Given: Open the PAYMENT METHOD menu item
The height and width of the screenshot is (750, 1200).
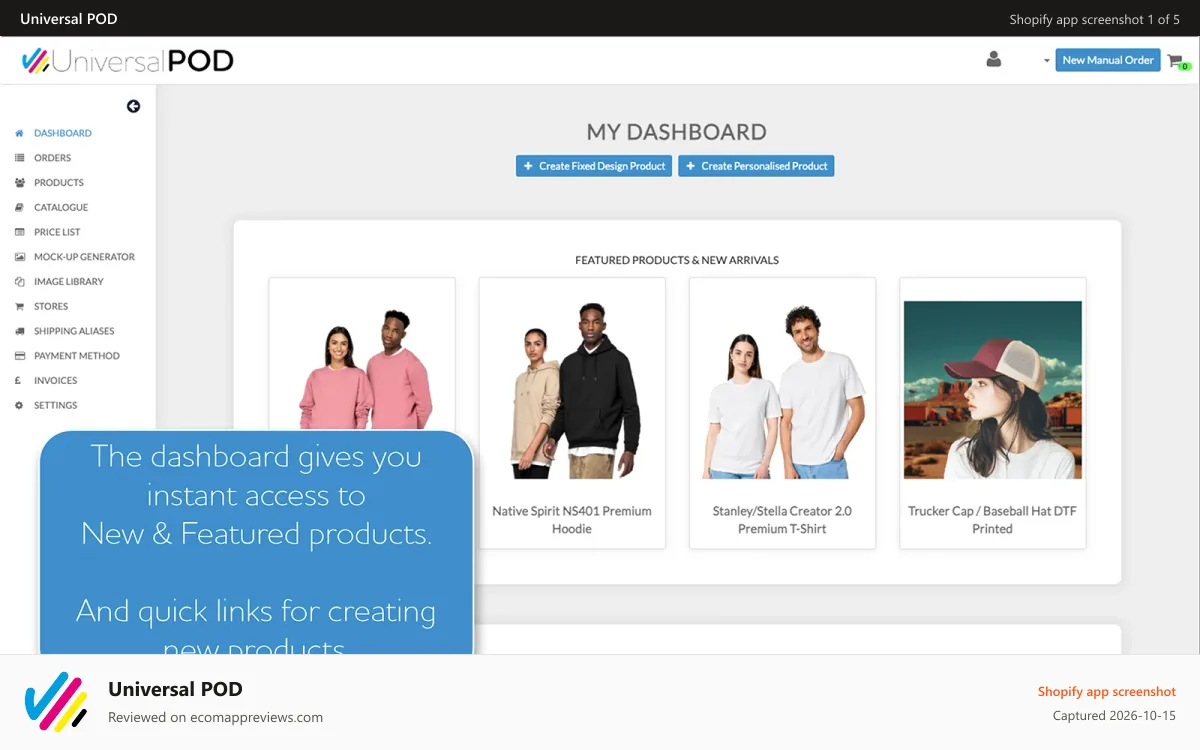Looking at the screenshot, I should click(77, 356).
